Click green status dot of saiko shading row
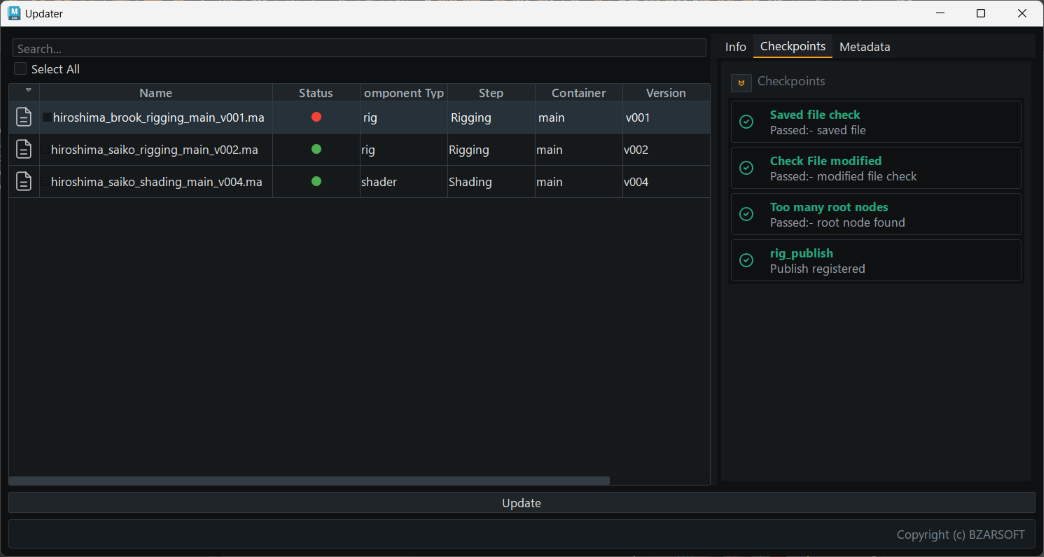1044x557 pixels. click(316, 181)
